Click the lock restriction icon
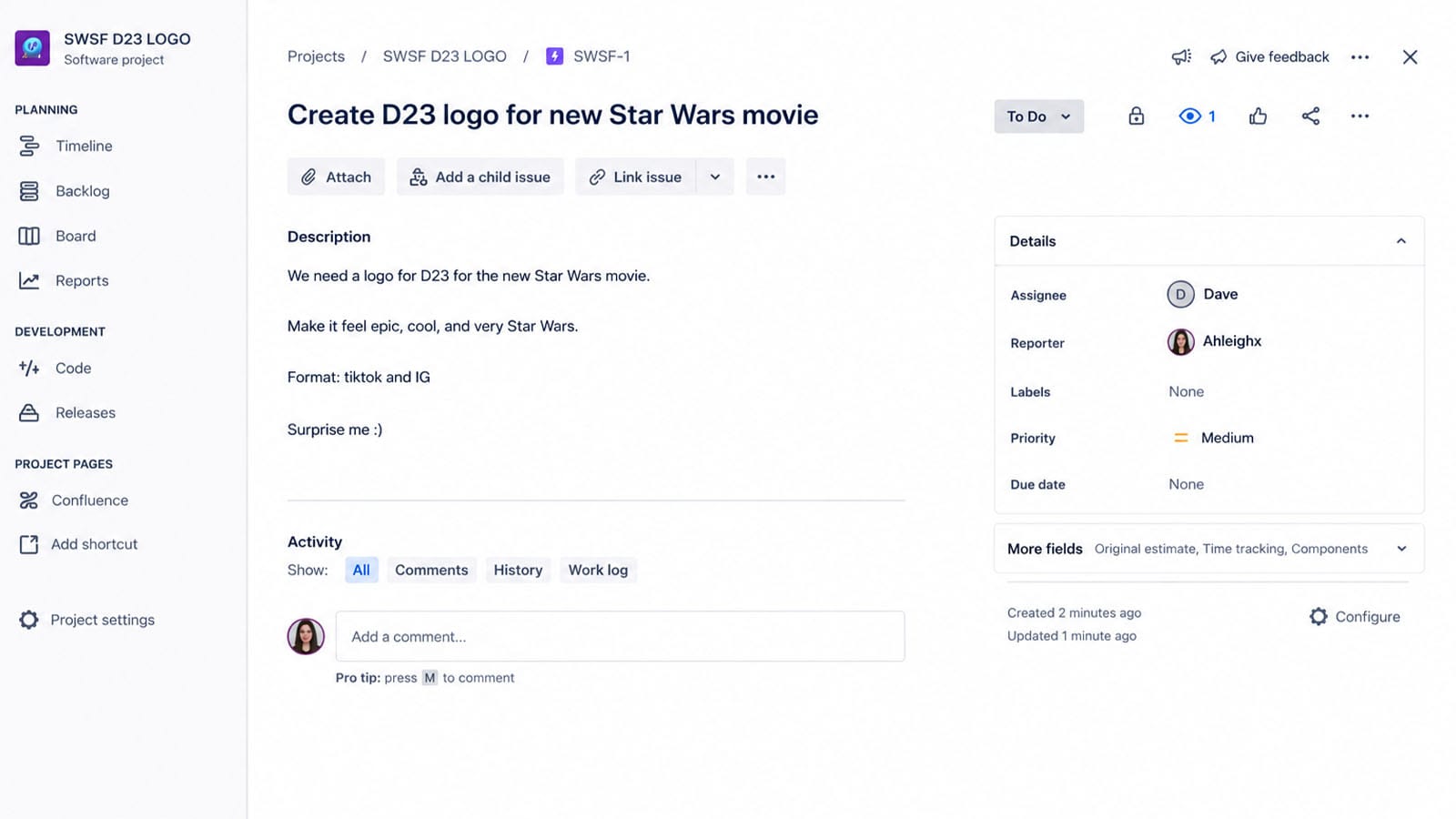Viewport: 1456px width, 819px height. [x=1137, y=116]
